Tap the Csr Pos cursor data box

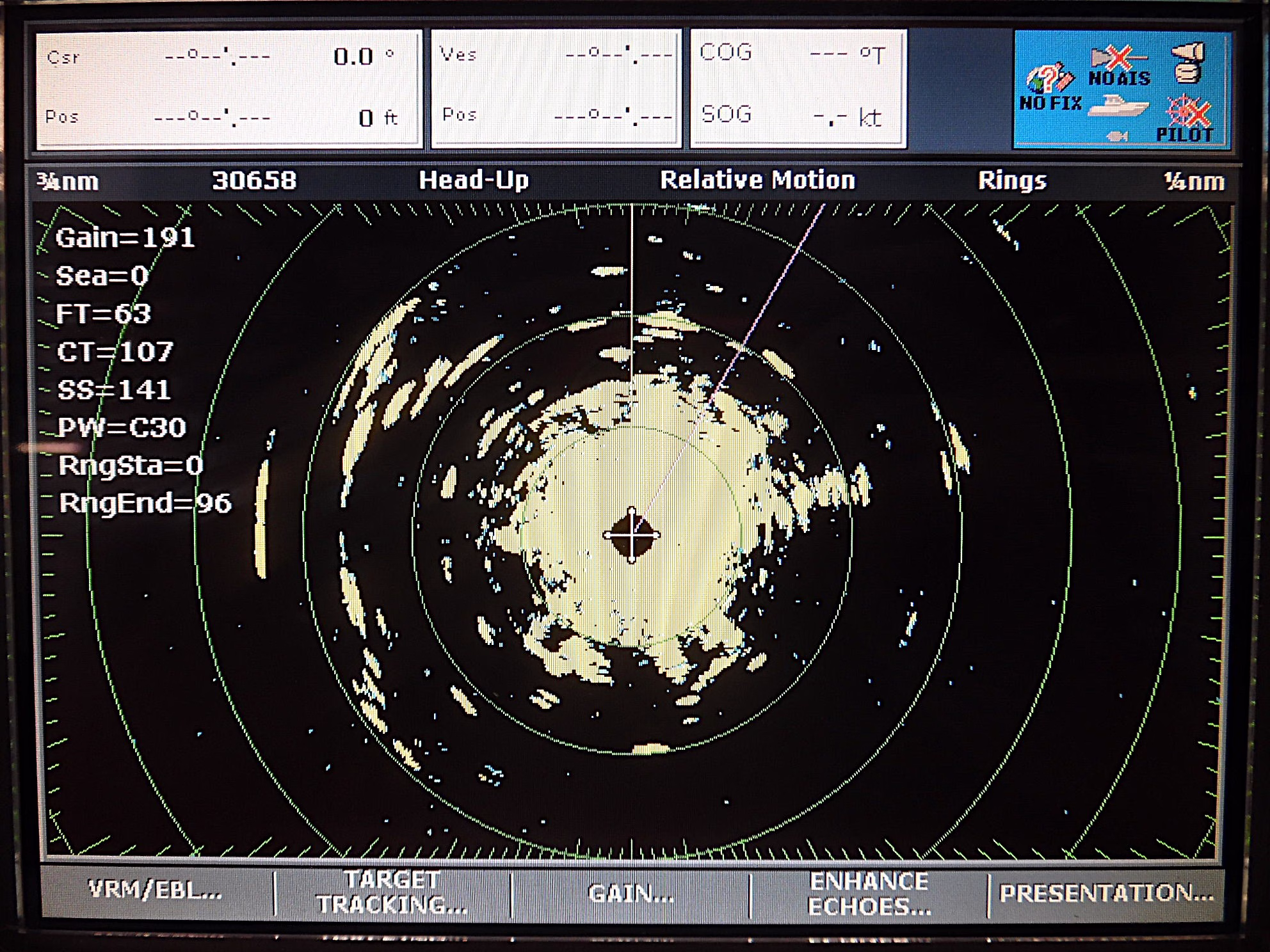pos(229,89)
